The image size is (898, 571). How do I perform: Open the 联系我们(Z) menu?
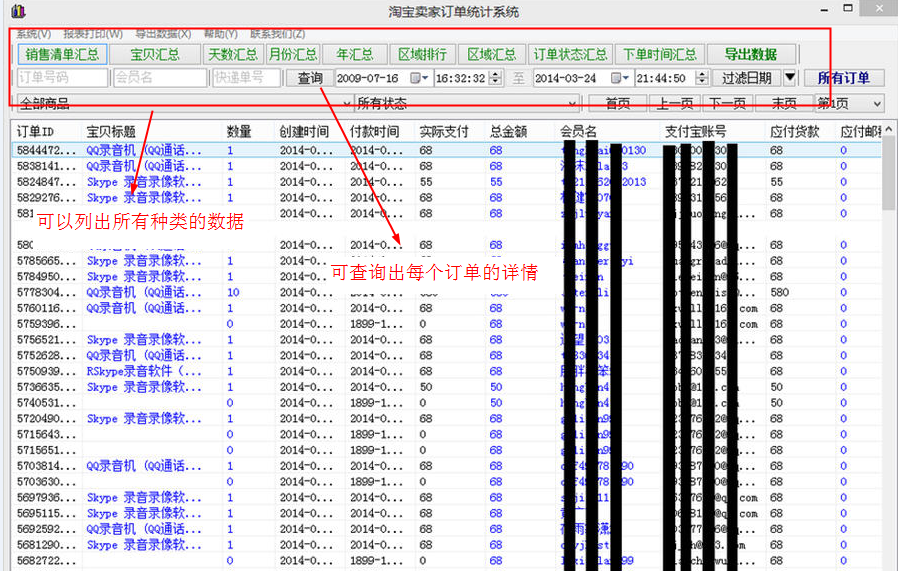(x=278, y=34)
